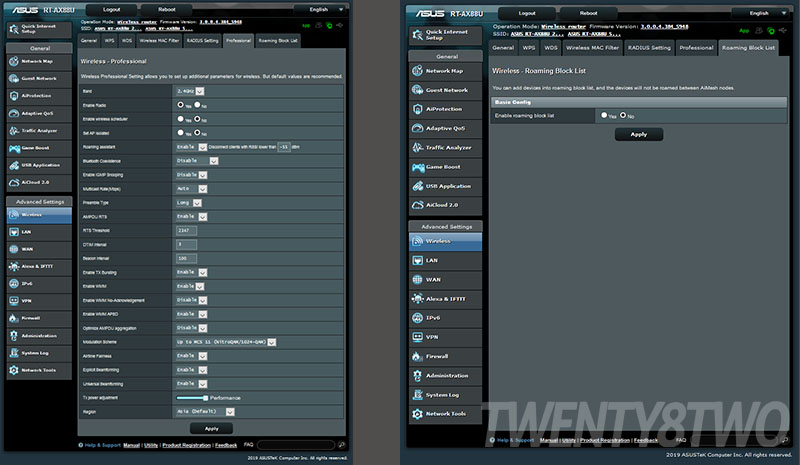Switch to Wireless MAC Filter tab in the left panel
800x465 pixels.
click(x=159, y=41)
